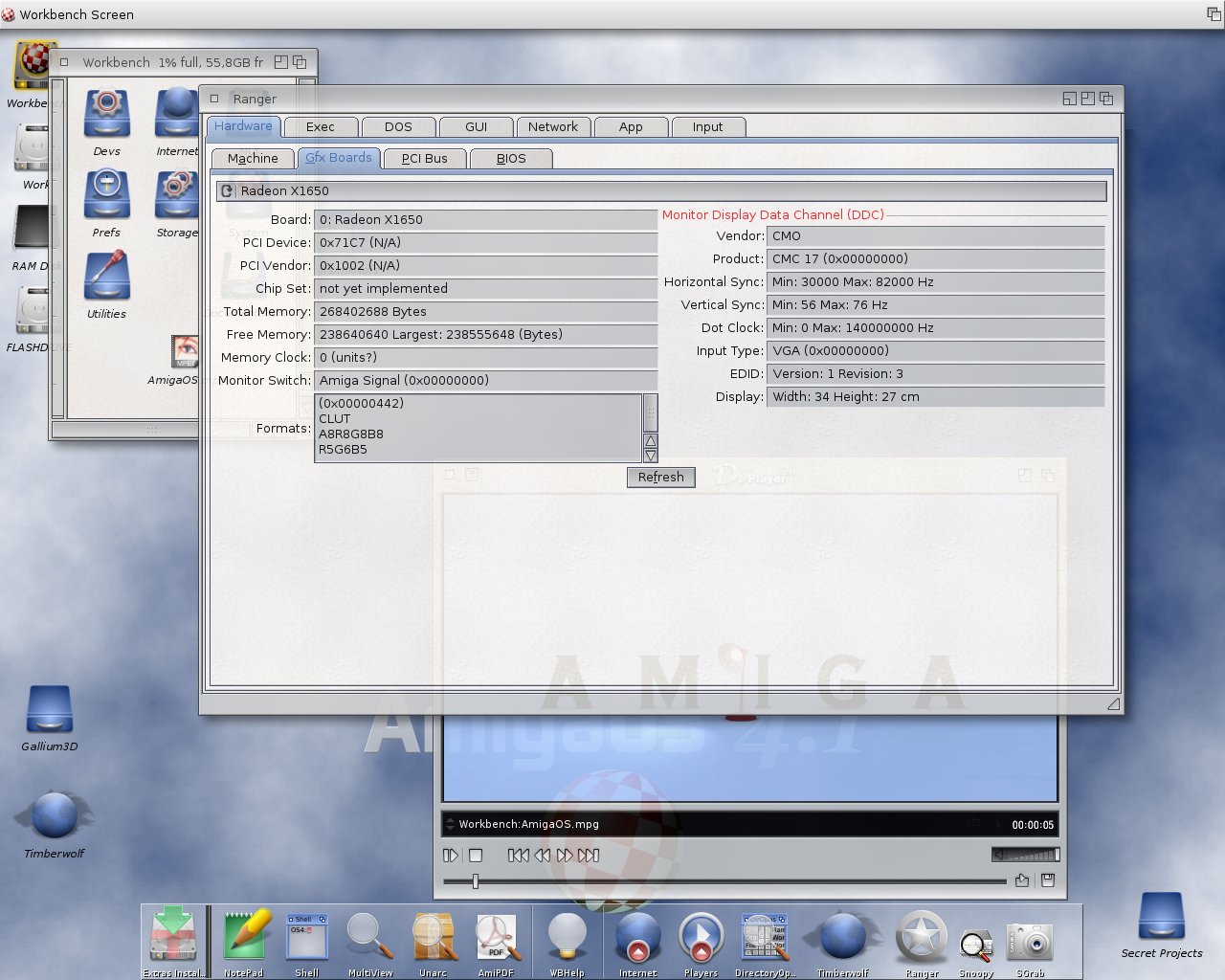Skip to previous track in media player

pos(518,855)
